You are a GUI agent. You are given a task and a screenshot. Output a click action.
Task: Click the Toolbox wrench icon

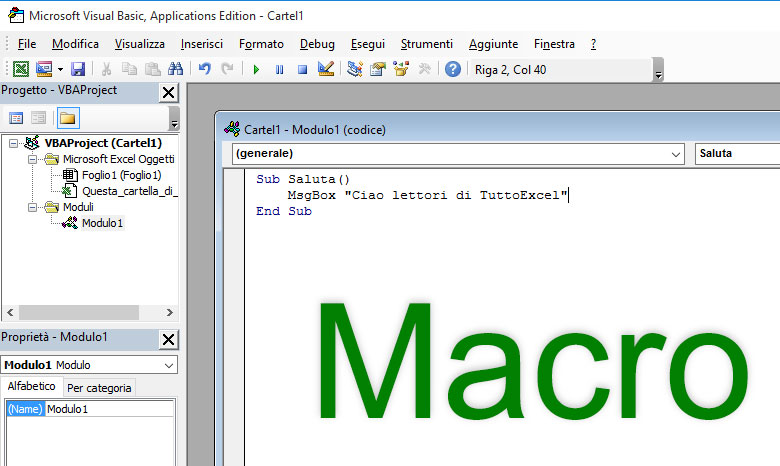coord(424,69)
